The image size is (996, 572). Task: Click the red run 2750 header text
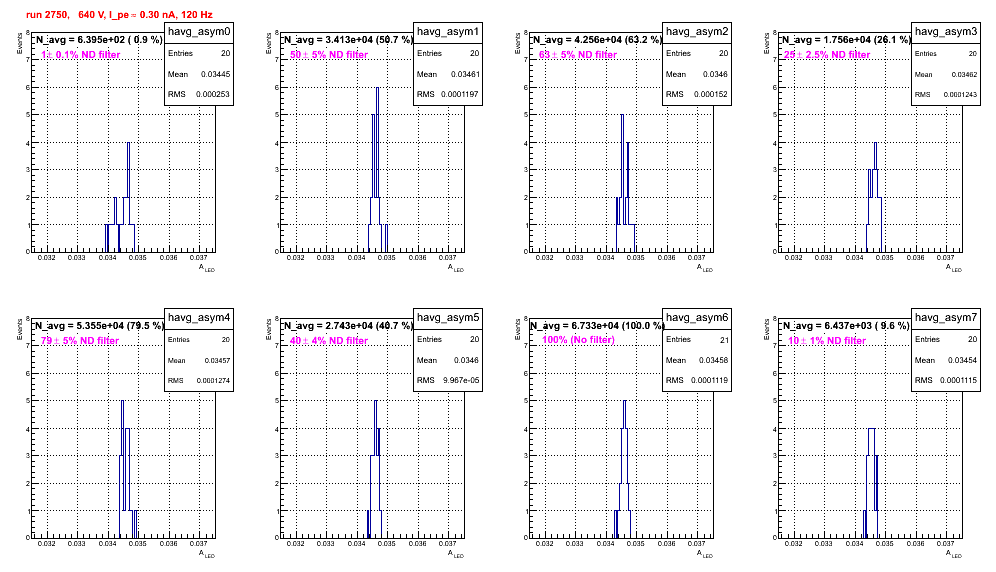pos(120,15)
